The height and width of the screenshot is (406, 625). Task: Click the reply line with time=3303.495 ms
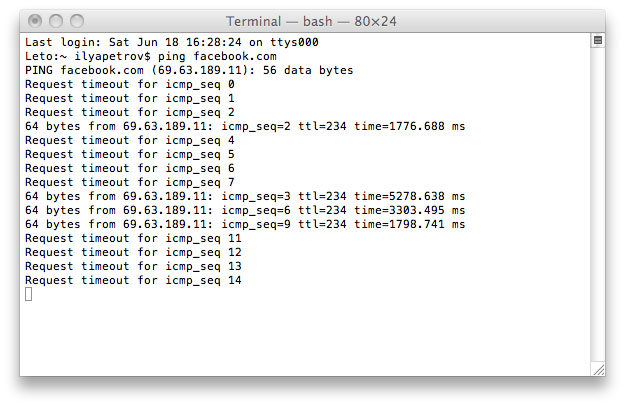tap(244, 211)
